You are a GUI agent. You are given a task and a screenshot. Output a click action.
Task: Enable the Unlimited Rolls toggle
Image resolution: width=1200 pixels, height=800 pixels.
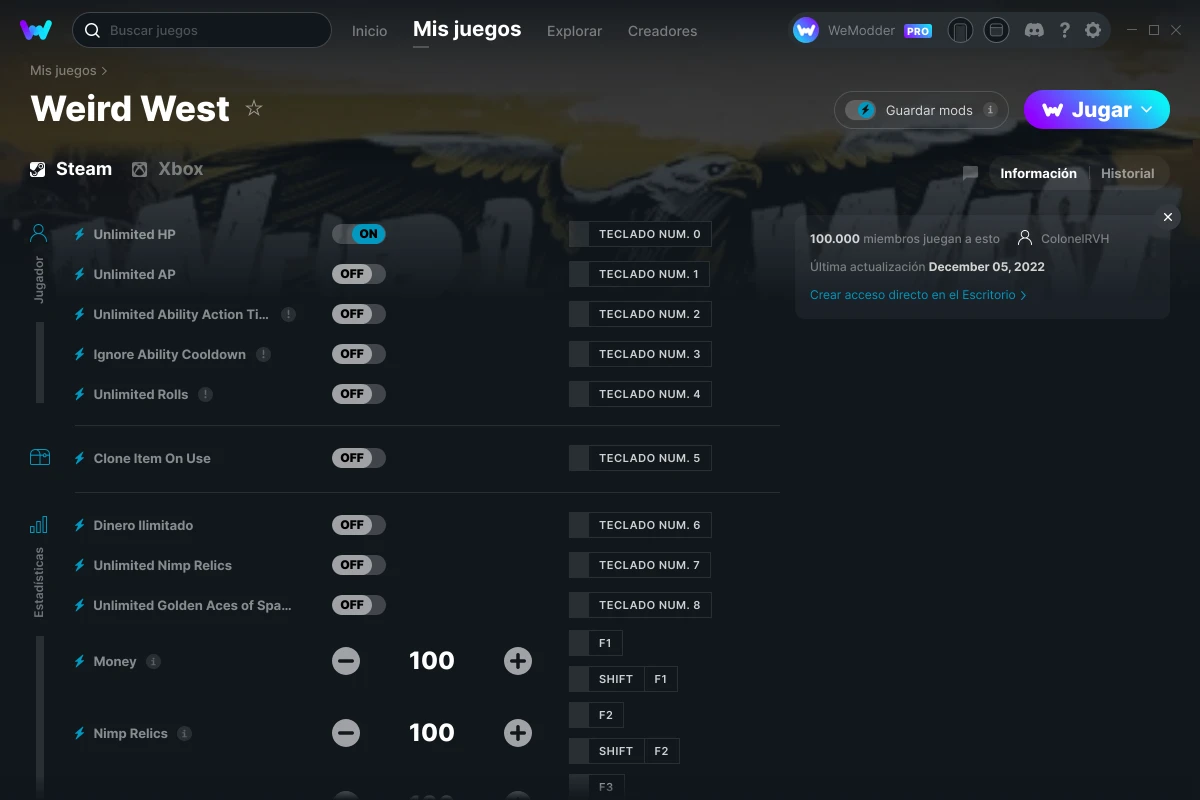click(x=359, y=394)
